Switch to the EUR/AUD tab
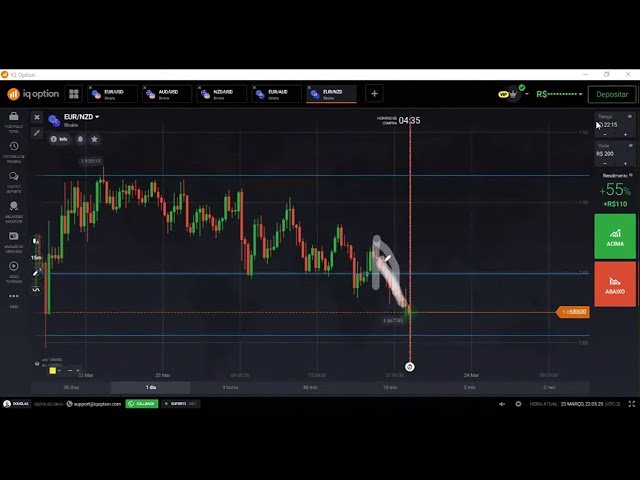Screen dimensions: 640x480 point(276,94)
